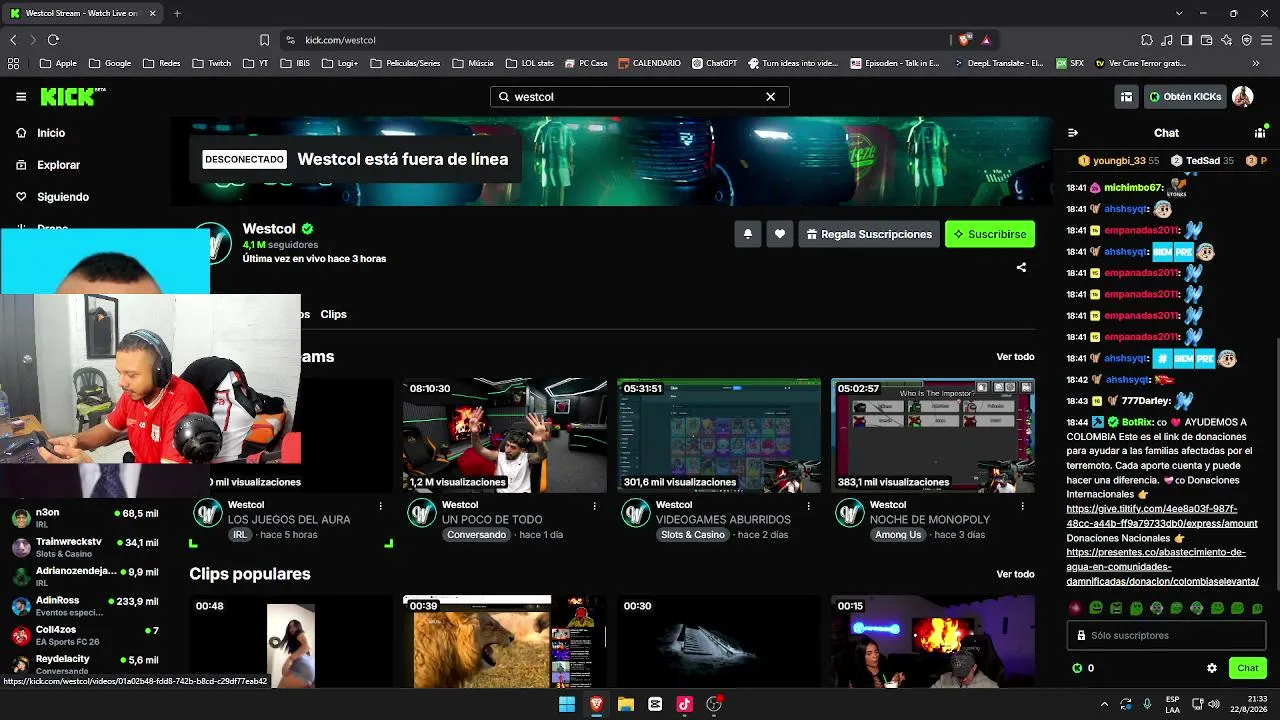Open Windows Start menu
The image size is (1280, 720).
click(x=567, y=704)
